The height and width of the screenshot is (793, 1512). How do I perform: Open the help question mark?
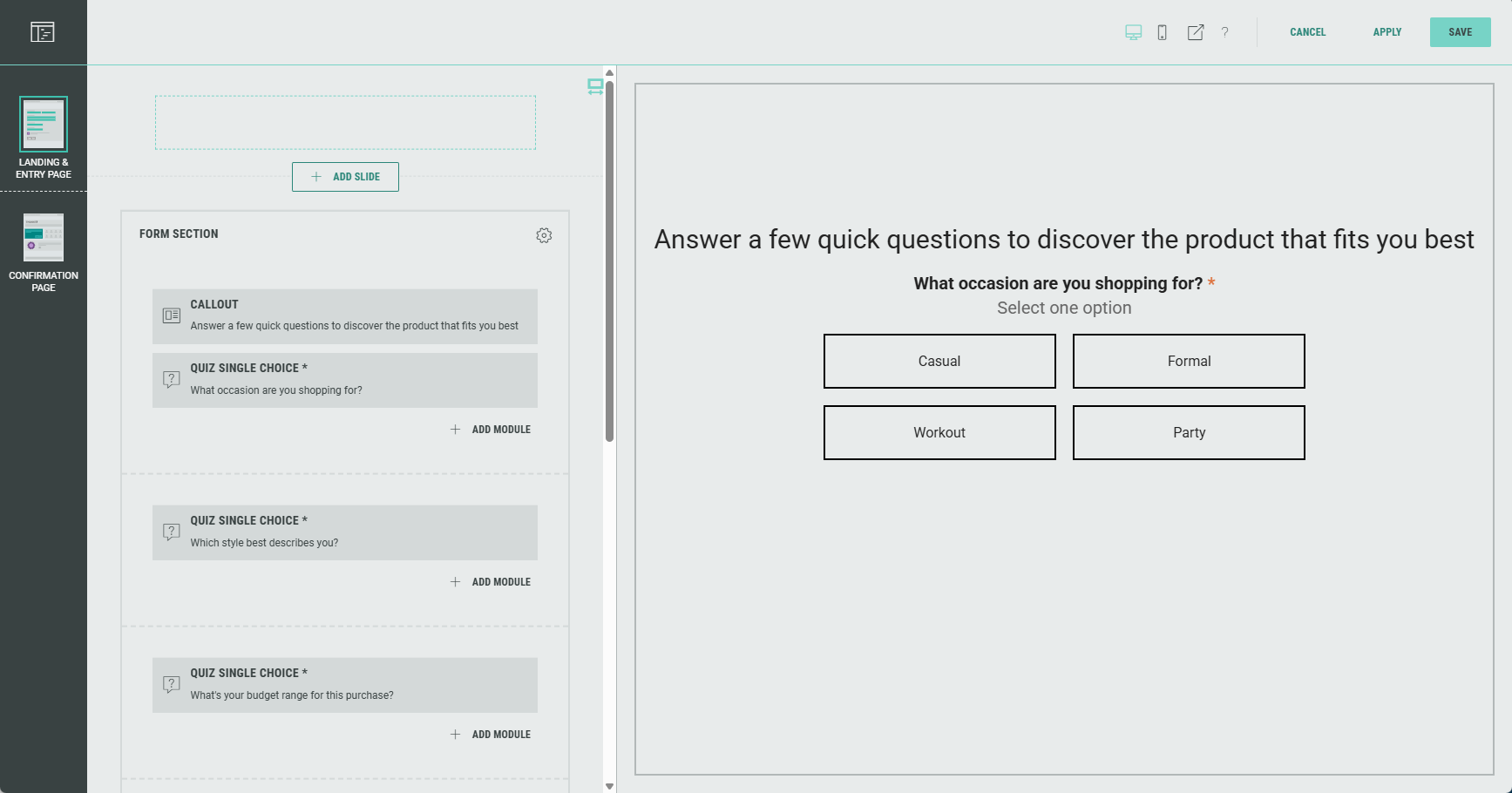pos(1224,32)
